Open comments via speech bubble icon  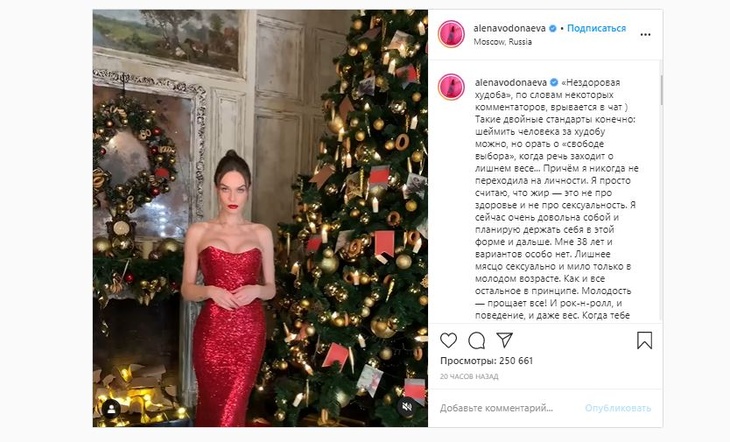click(x=476, y=341)
